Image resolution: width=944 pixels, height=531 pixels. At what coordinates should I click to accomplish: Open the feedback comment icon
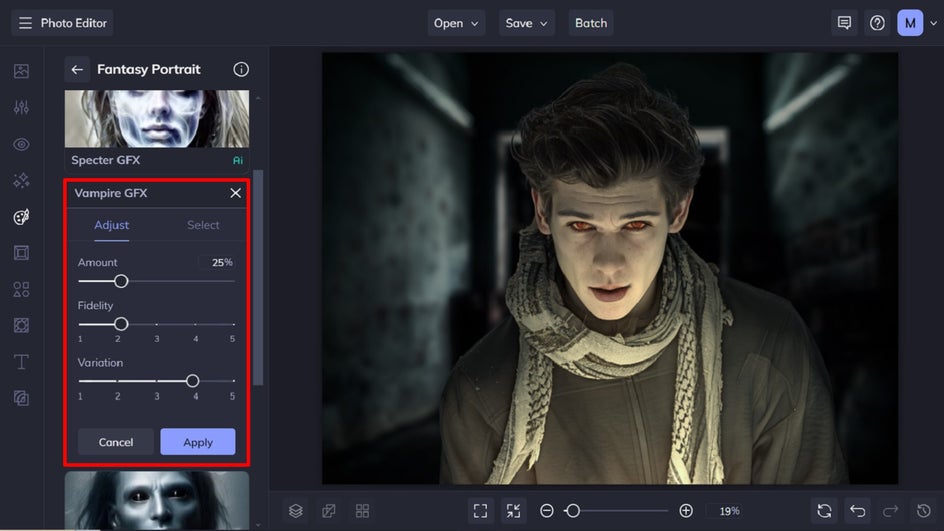tap(844, 23)
